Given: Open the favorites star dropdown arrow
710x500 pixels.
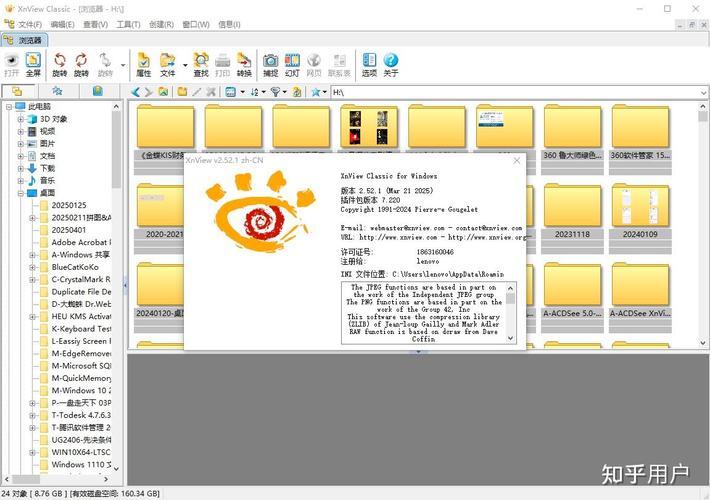Looking at the screenshot, I should 326,92.
